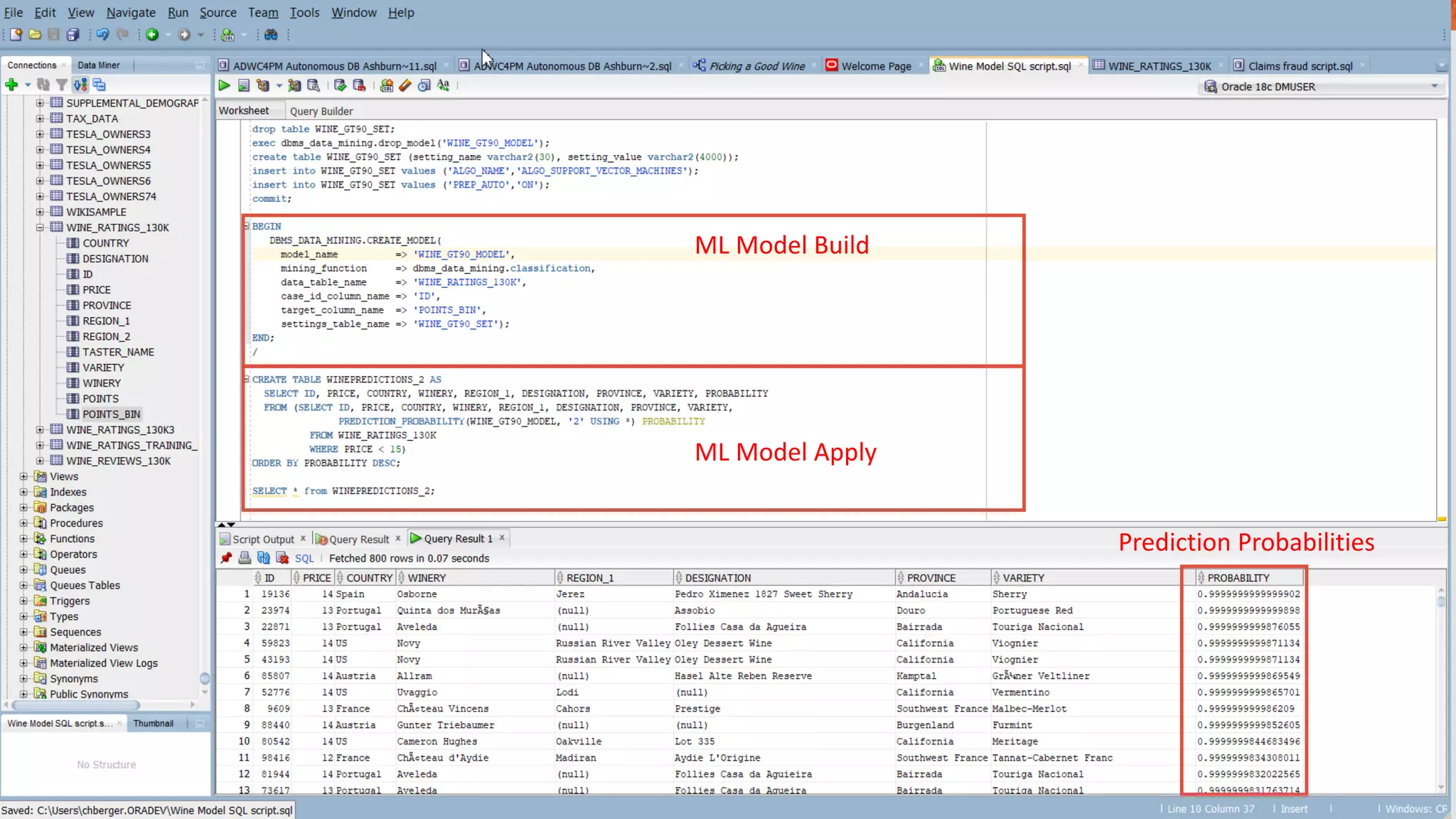Open the Navigate menu
Viewport: 1456px width, 819px height.
[x=131, y=12]
